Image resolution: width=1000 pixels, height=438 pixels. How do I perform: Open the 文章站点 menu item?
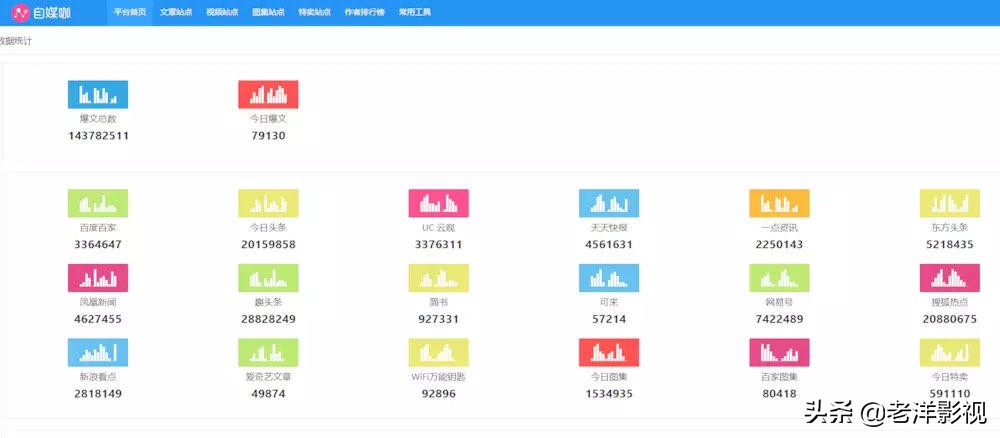(176, 12)
